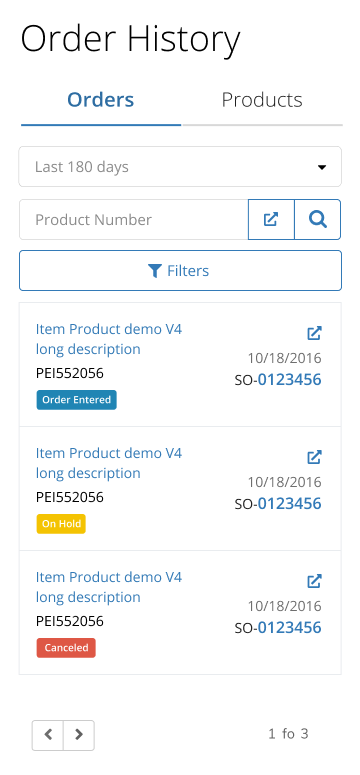
Task: Open external link icon on Order Entered item
Action: [315, 333]
